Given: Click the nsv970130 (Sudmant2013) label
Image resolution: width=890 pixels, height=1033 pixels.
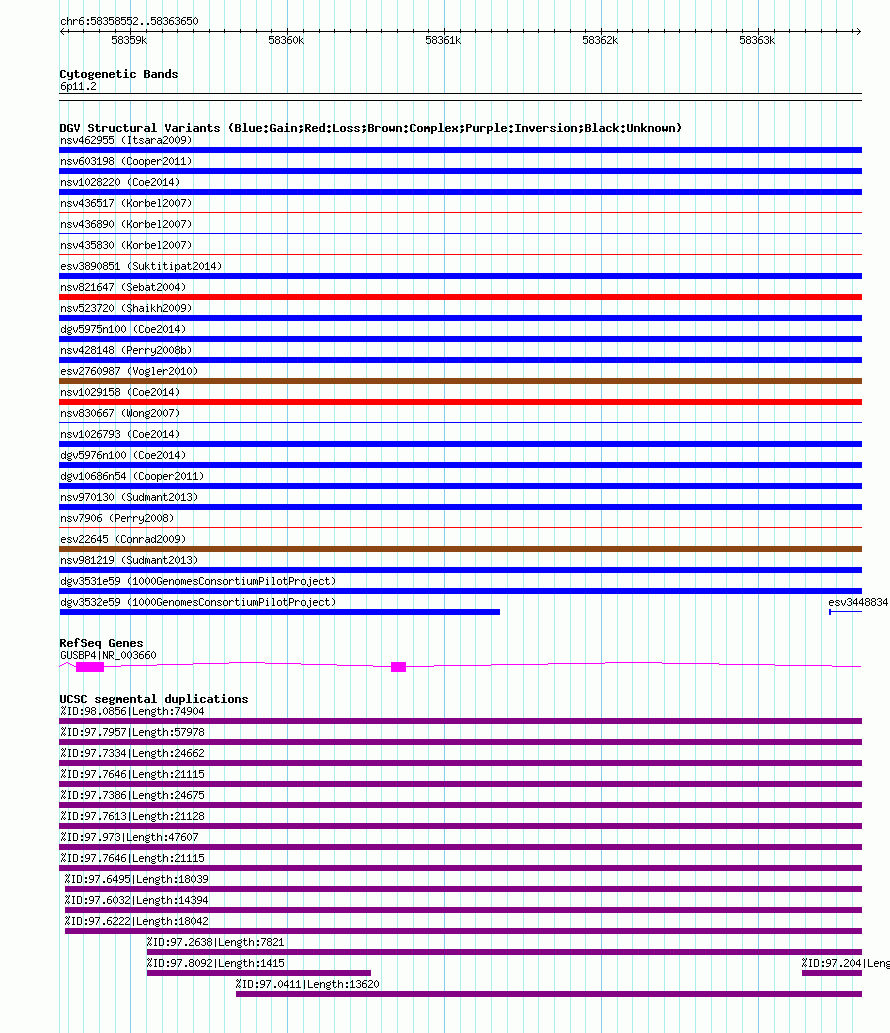Looking at the screenshot, I should click(x=129, y=497).
